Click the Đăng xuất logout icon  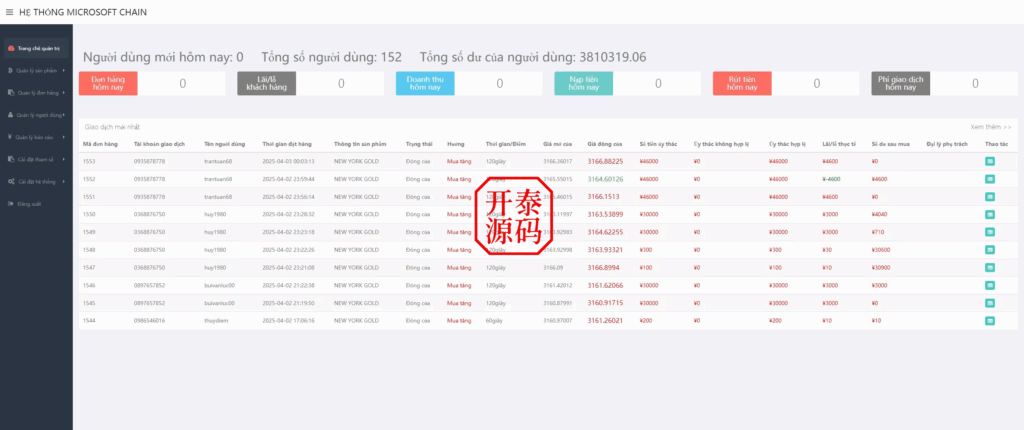pyautogui.click(x=11, y=204)
